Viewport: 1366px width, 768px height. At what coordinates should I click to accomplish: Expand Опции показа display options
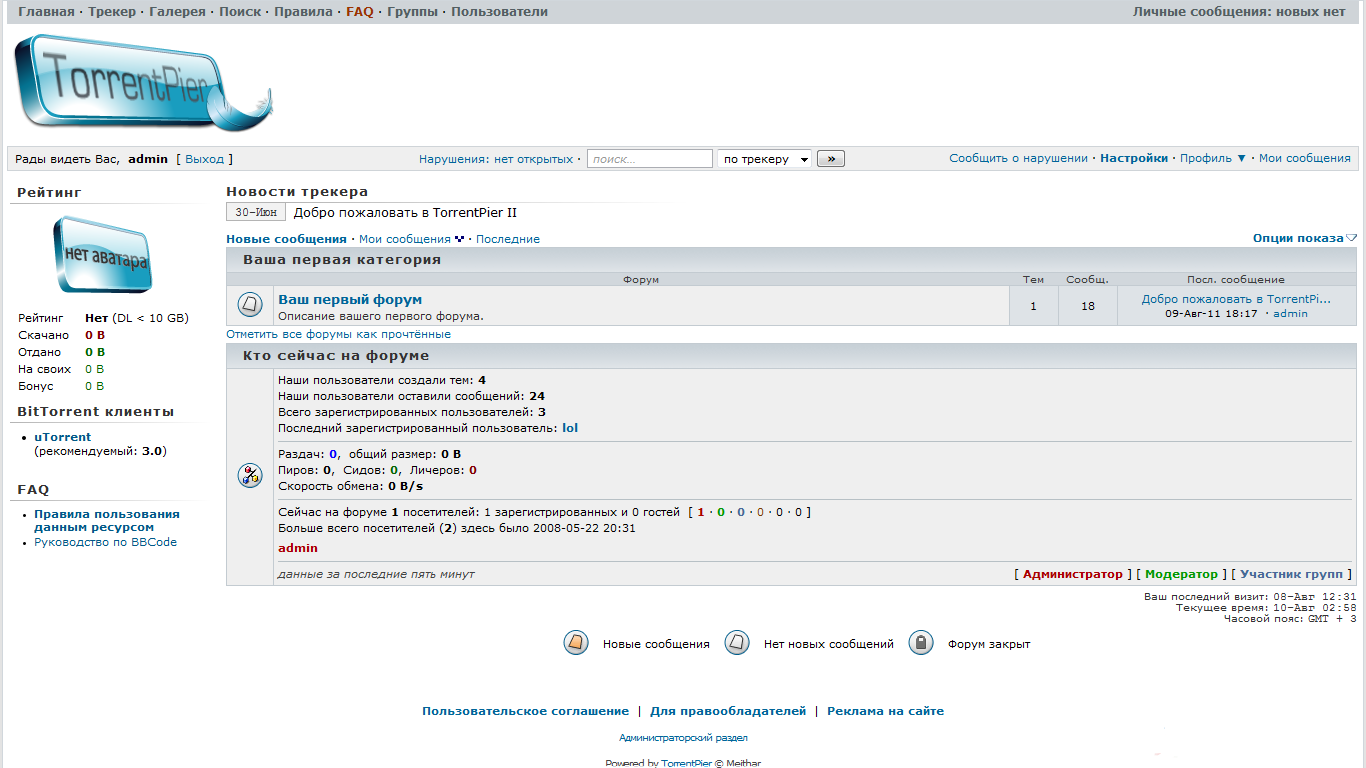pyautogui.click(x=1304, y=238)
